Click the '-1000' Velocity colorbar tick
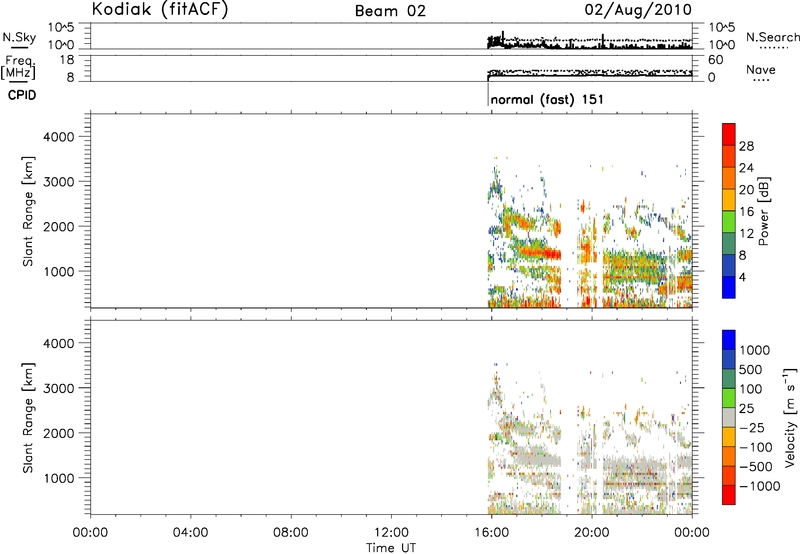The image size is (800, 554). (x=760, y=486)
